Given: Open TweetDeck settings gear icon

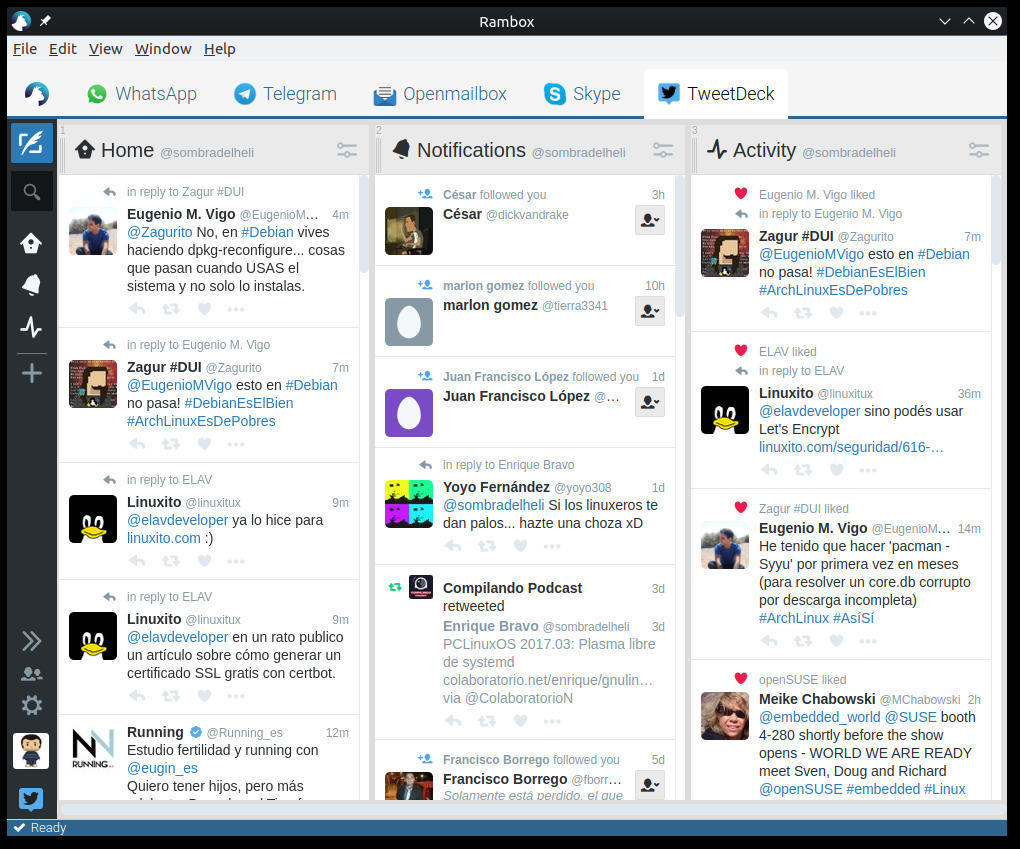Looking at the screenshot, I should coord(31,705).
